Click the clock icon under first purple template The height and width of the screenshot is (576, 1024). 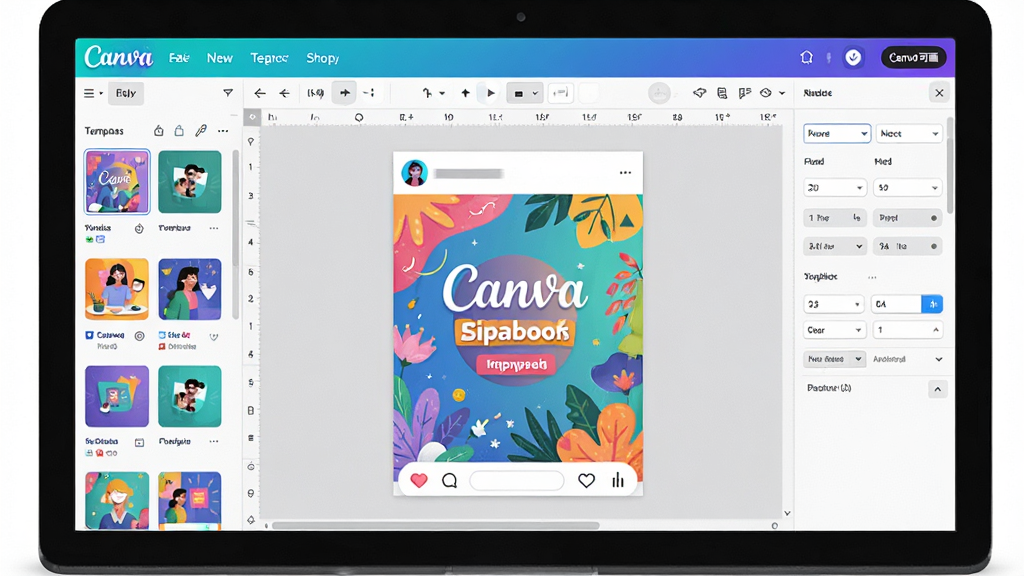(x=139, y=229)
